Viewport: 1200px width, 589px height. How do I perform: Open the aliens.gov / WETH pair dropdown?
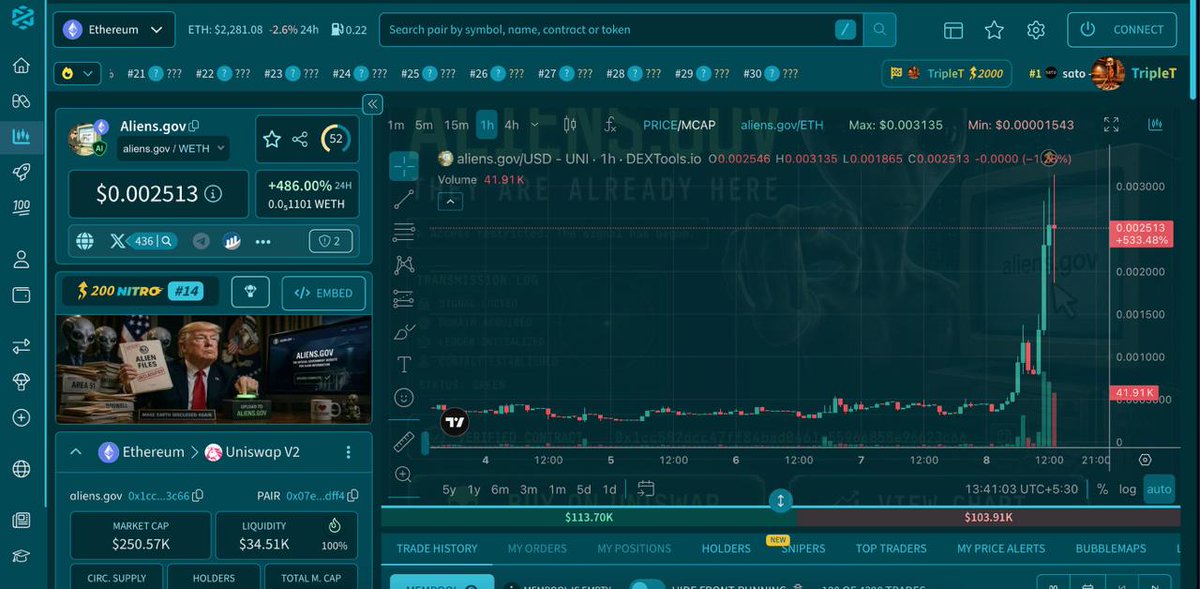(174, 149)
